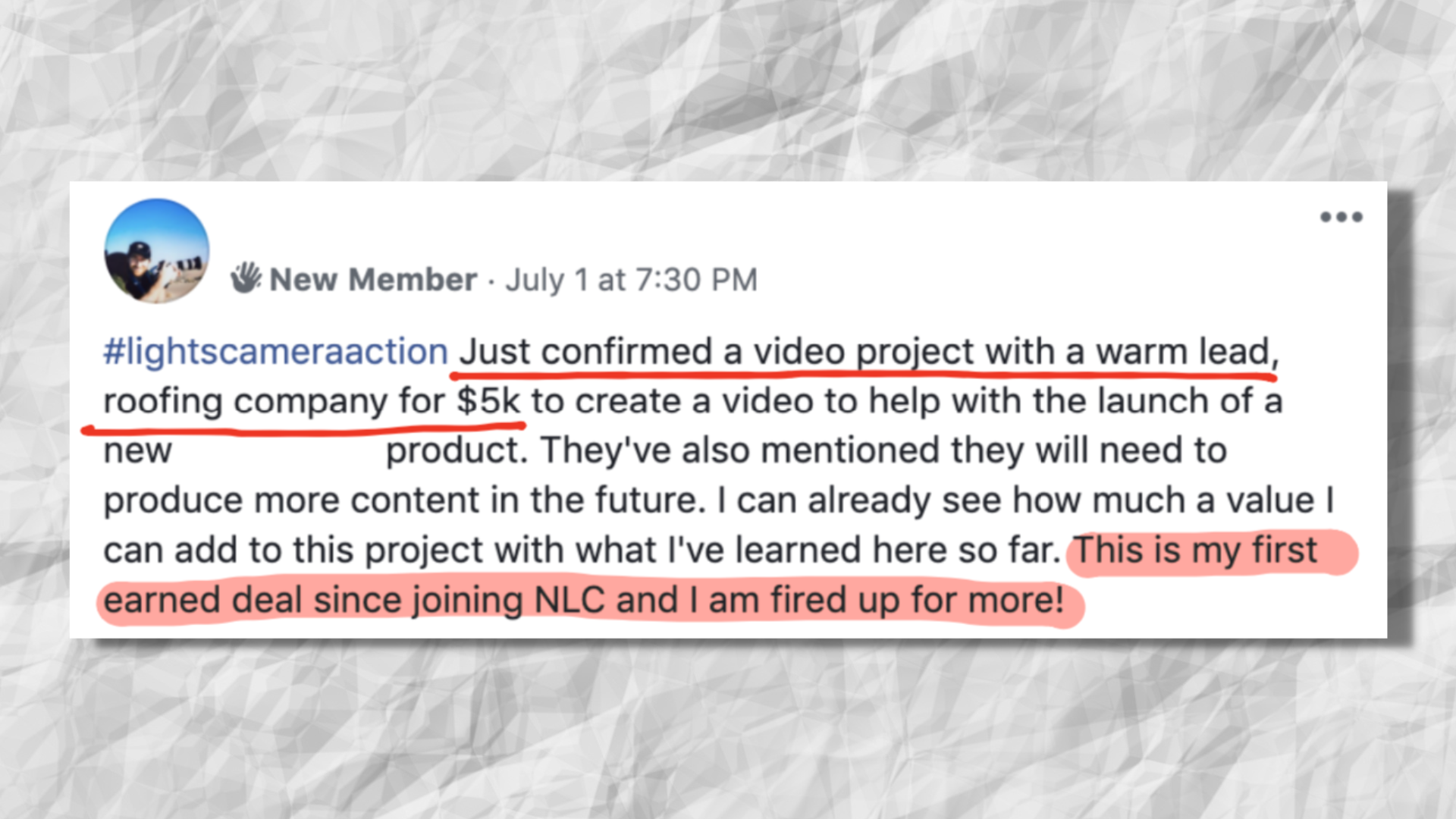The image size is (1456, 819).
Task: Click the #lightscameraaction hashtag link
Action: coord(275,352)
